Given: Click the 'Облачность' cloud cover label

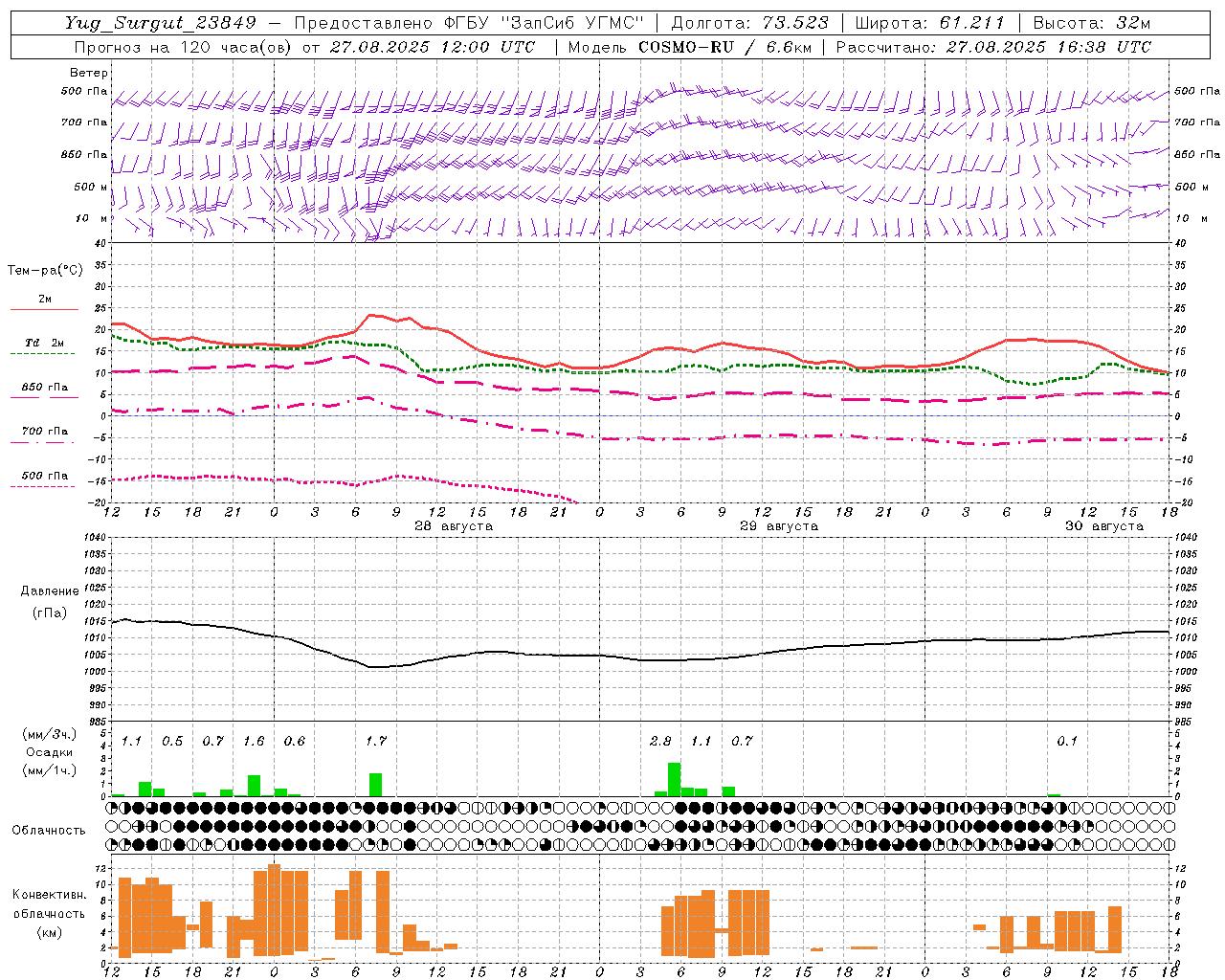Looking at the screenshot, I should point(49,830).
